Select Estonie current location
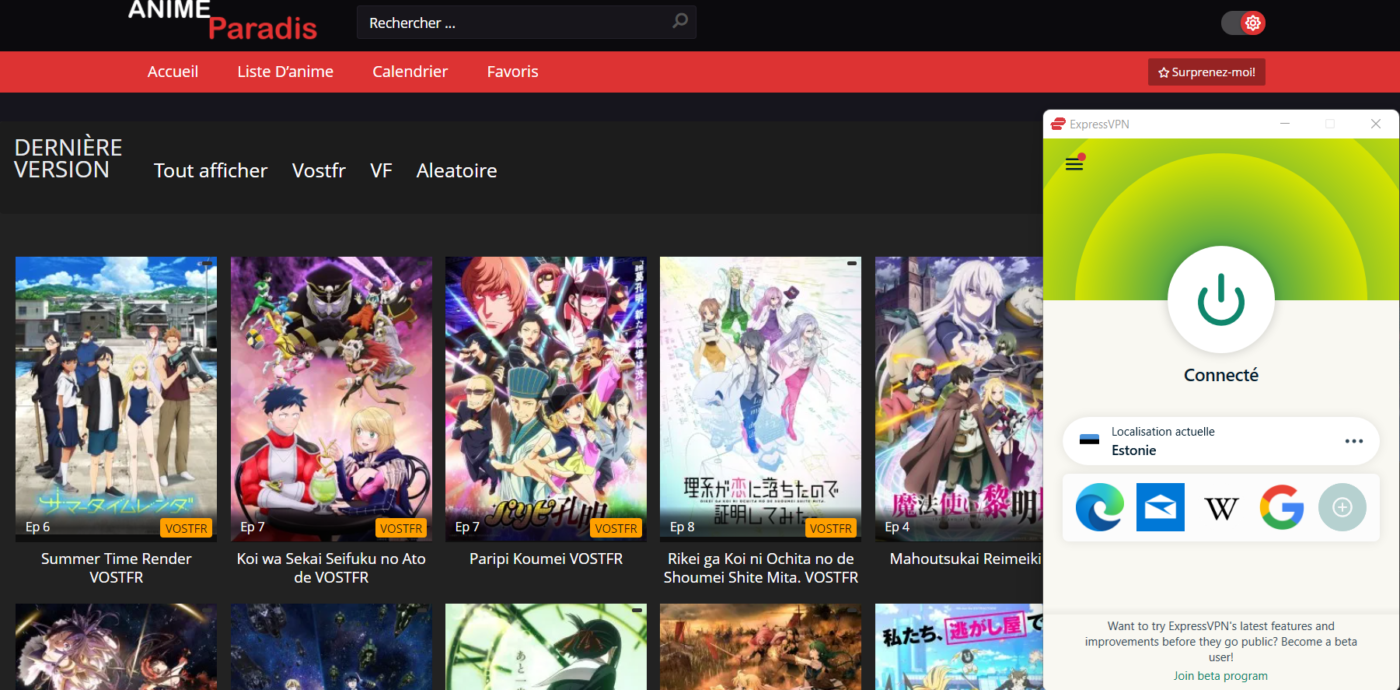Screen dimensions: 1400x690 (1221, 441)
